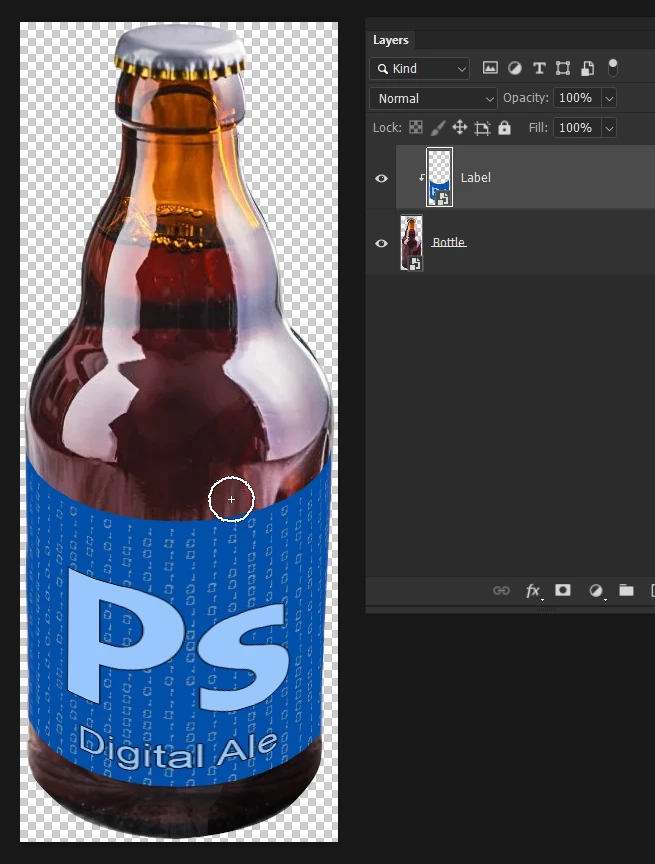Click the Opacity 100% value field

[x=577, y=98]
